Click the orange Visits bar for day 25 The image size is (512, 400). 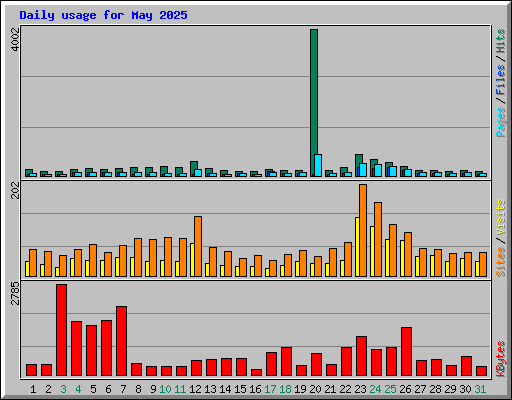click(x=393, y=250)
